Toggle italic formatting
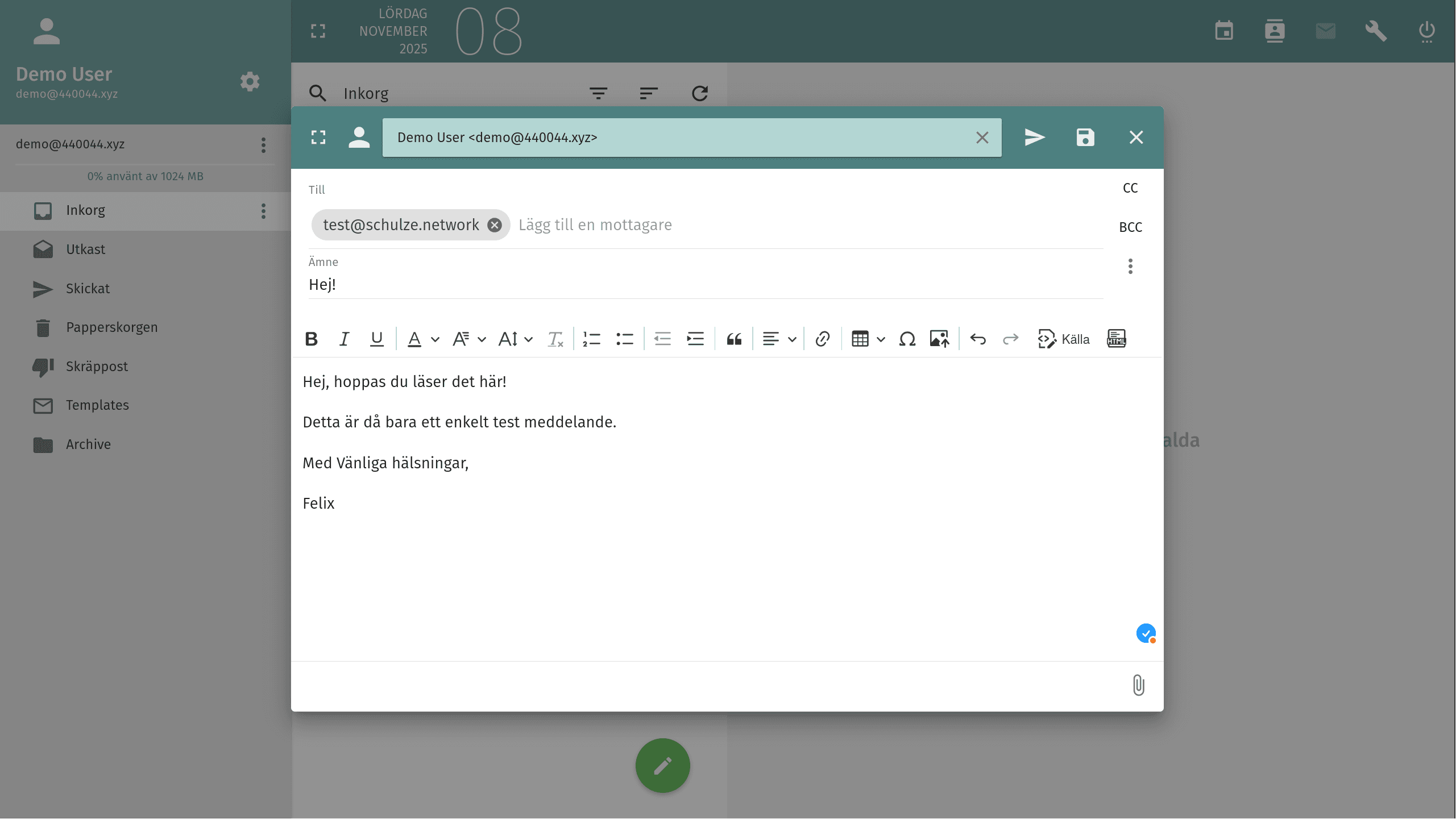1456x819 pixels. (x=344, y=339)
